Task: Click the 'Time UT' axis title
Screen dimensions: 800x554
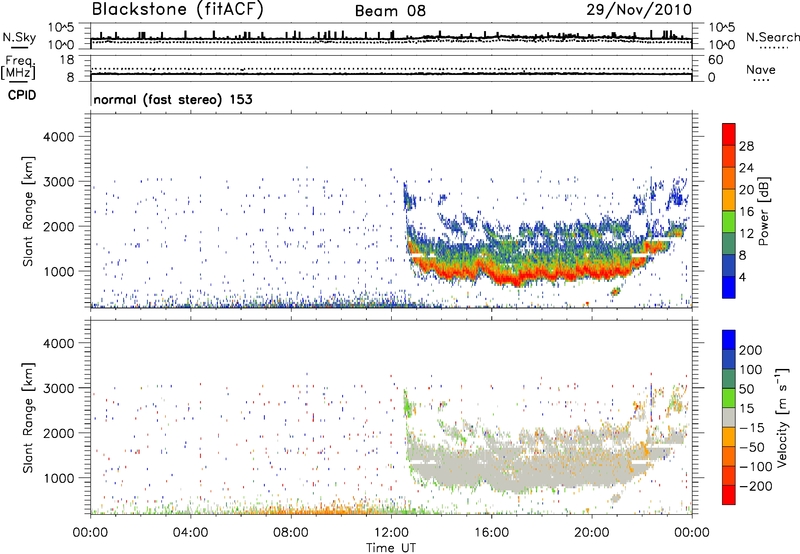Action: pyautogui.click(x=391, y=548)
